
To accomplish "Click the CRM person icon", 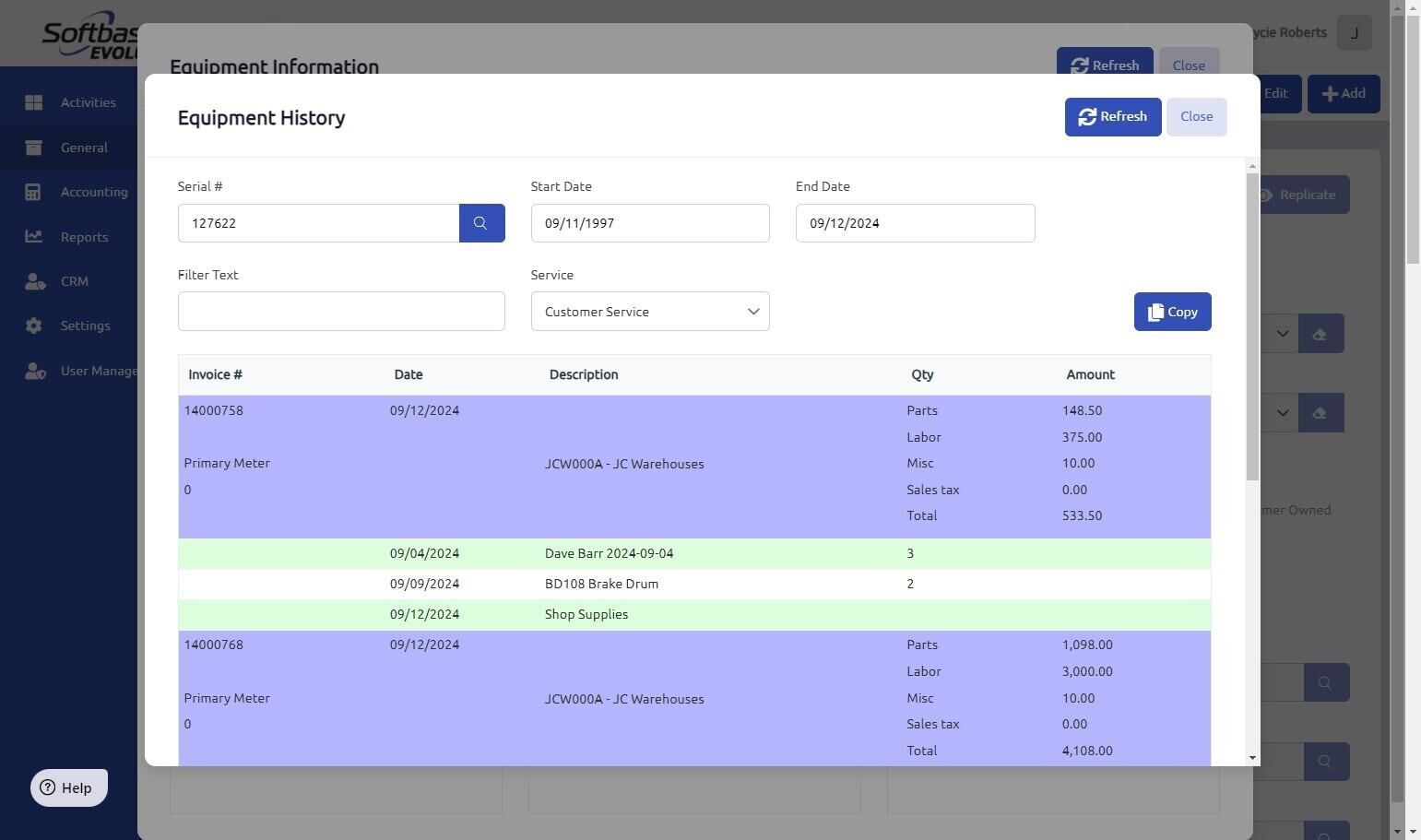I will tap(34, 281).
